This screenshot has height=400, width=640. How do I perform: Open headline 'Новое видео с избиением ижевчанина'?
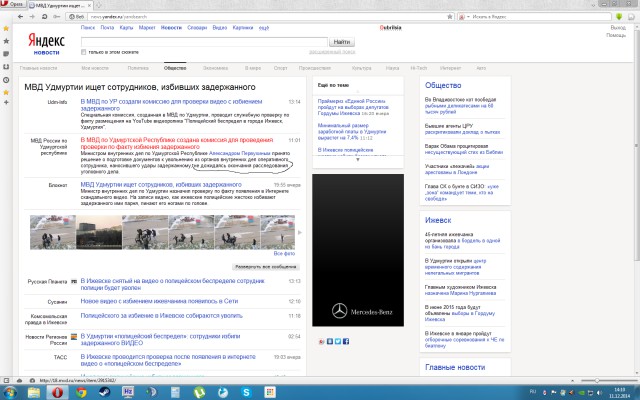pos(159,301)
